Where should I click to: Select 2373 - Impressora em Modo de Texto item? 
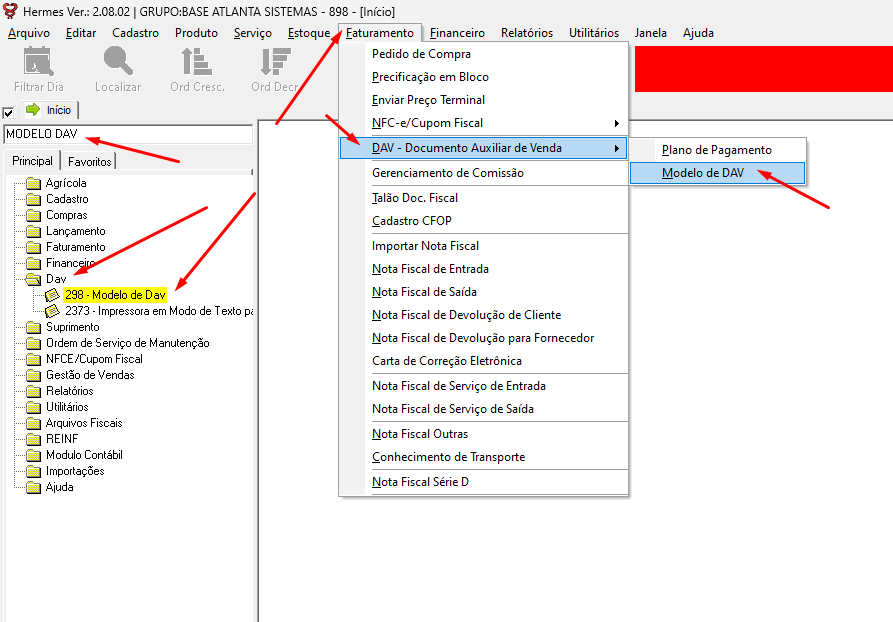(158, 311)
